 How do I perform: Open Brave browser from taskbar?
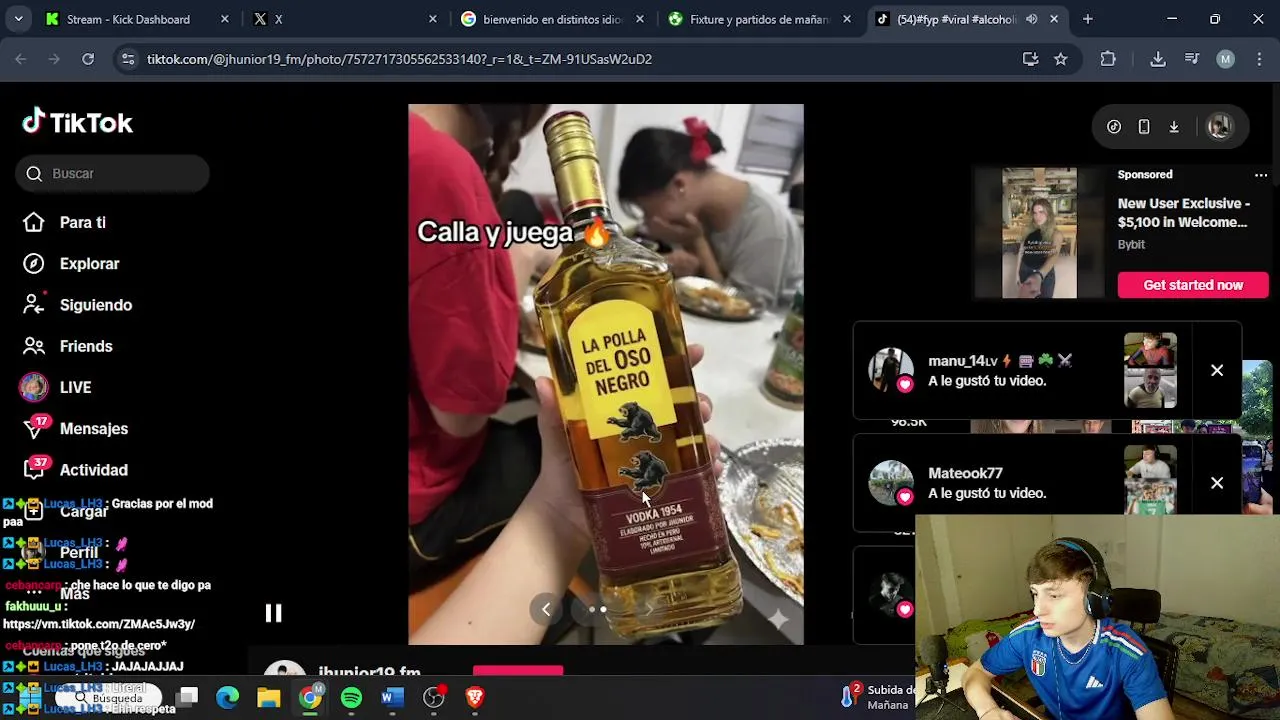point(475,697)
